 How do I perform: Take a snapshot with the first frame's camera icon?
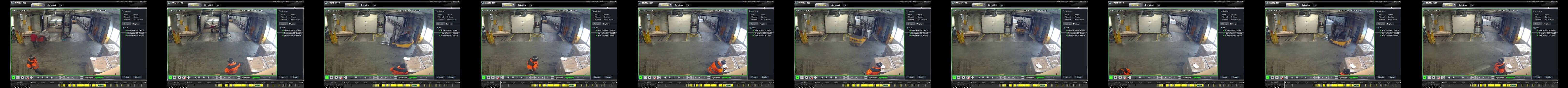point(27,78)
